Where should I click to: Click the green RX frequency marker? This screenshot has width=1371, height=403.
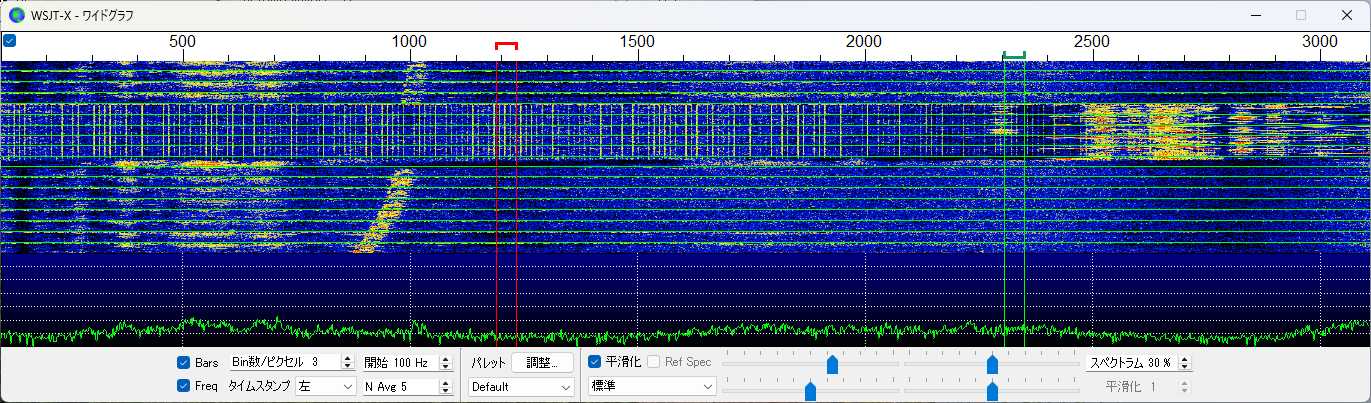(x=1014, y=56)
